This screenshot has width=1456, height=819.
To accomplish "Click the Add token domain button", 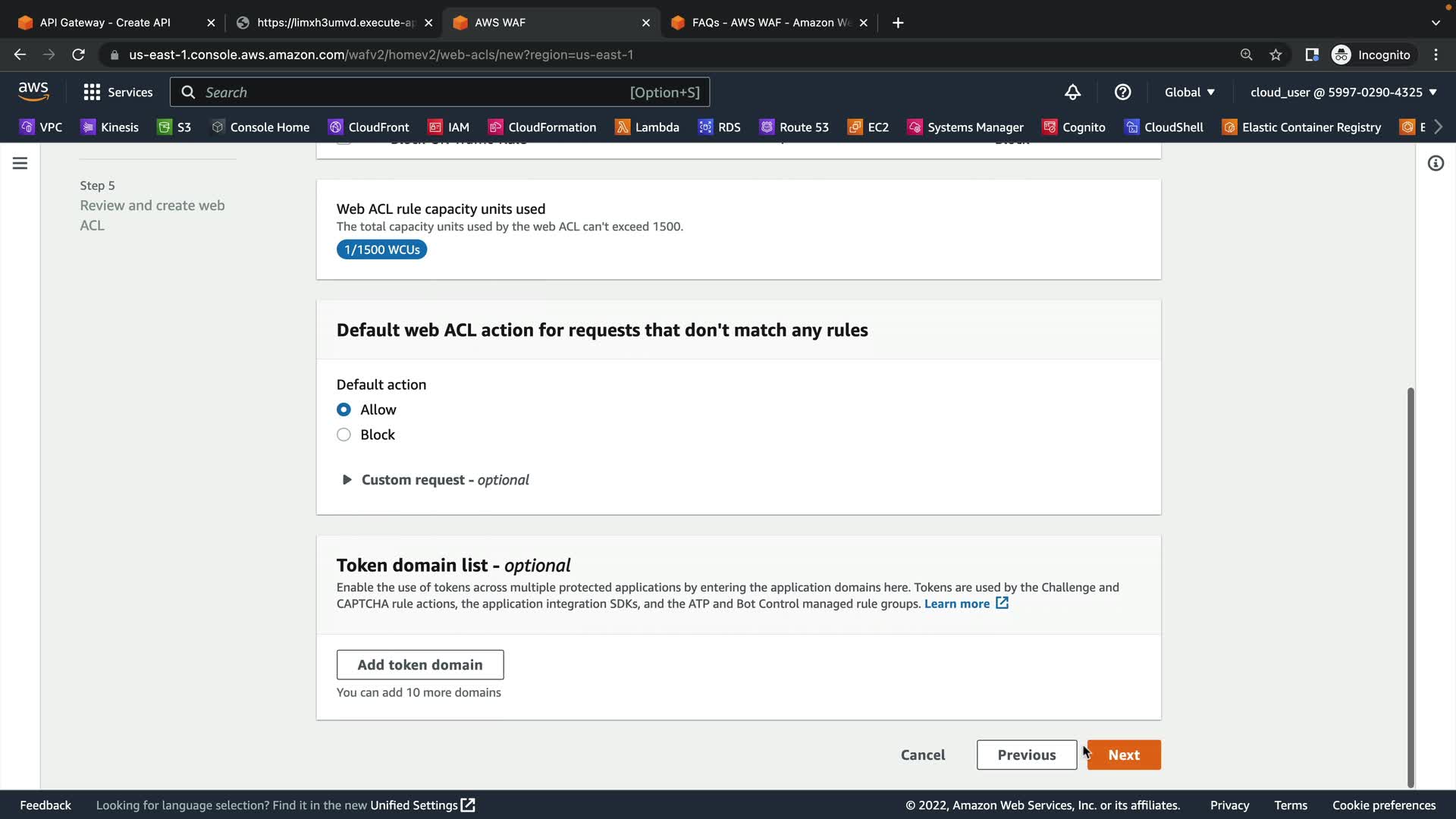I will 419,665.
